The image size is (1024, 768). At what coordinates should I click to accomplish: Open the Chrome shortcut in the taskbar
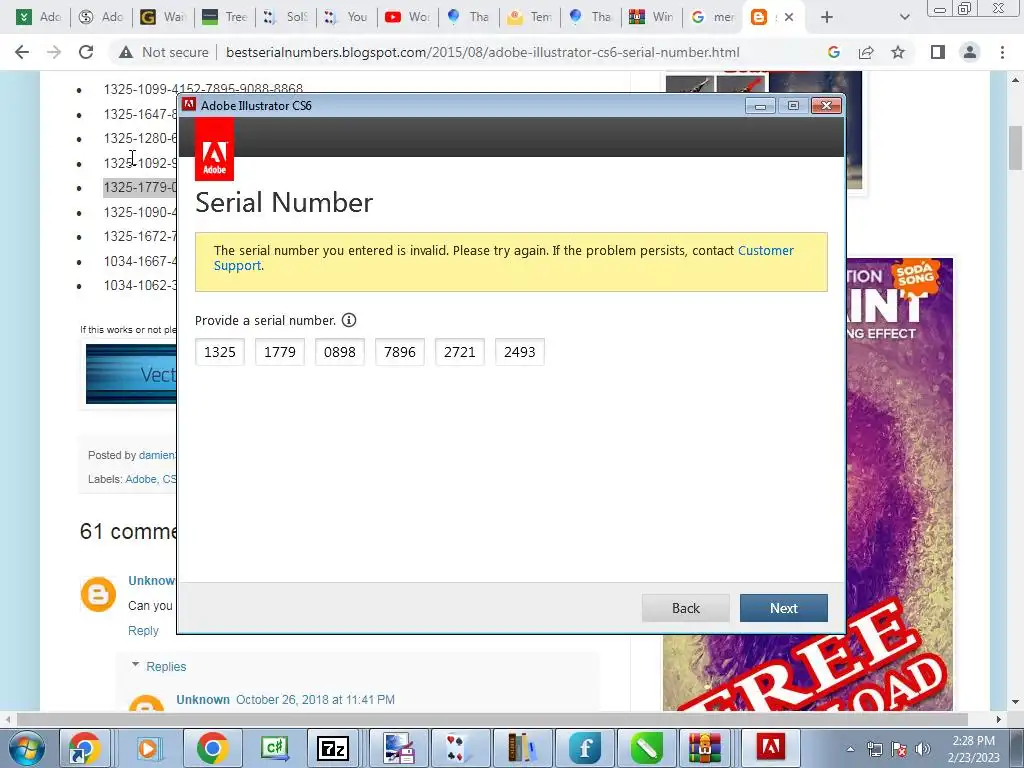(x=85, y=748)
